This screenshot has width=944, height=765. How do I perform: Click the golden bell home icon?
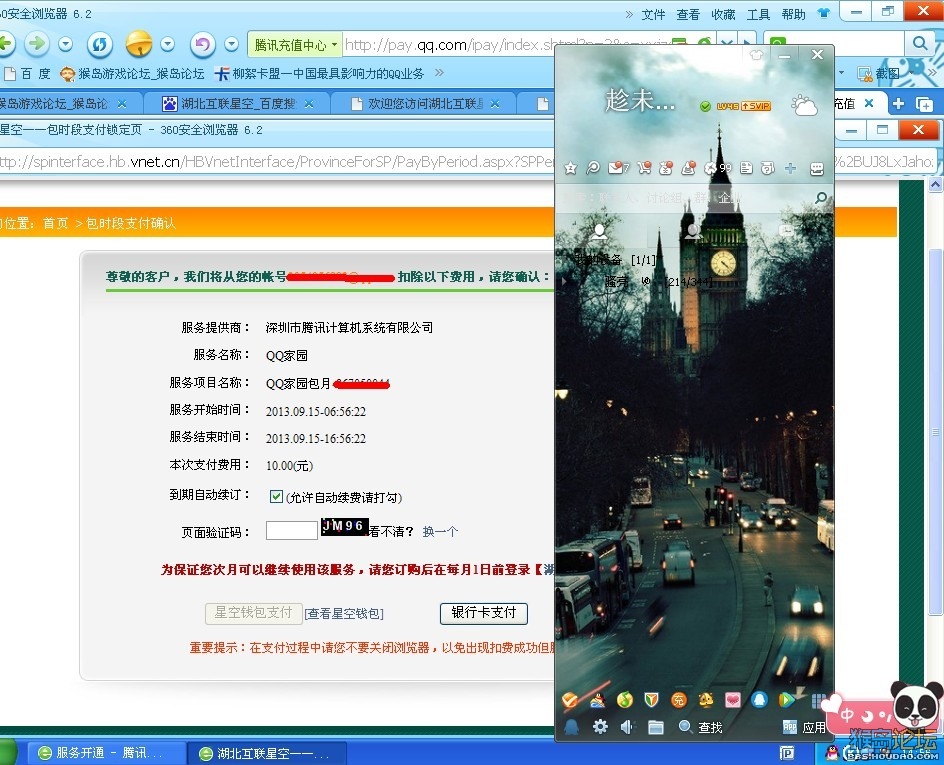click(138, 43)
